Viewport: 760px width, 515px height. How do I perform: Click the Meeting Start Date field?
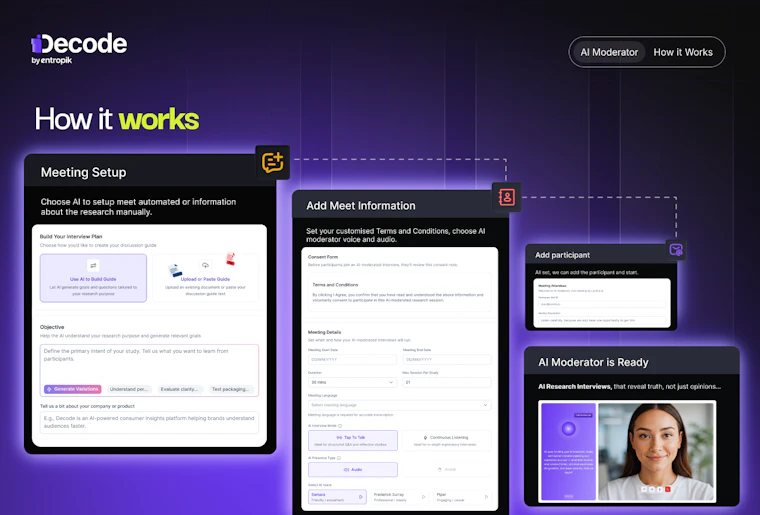(352, 359)
